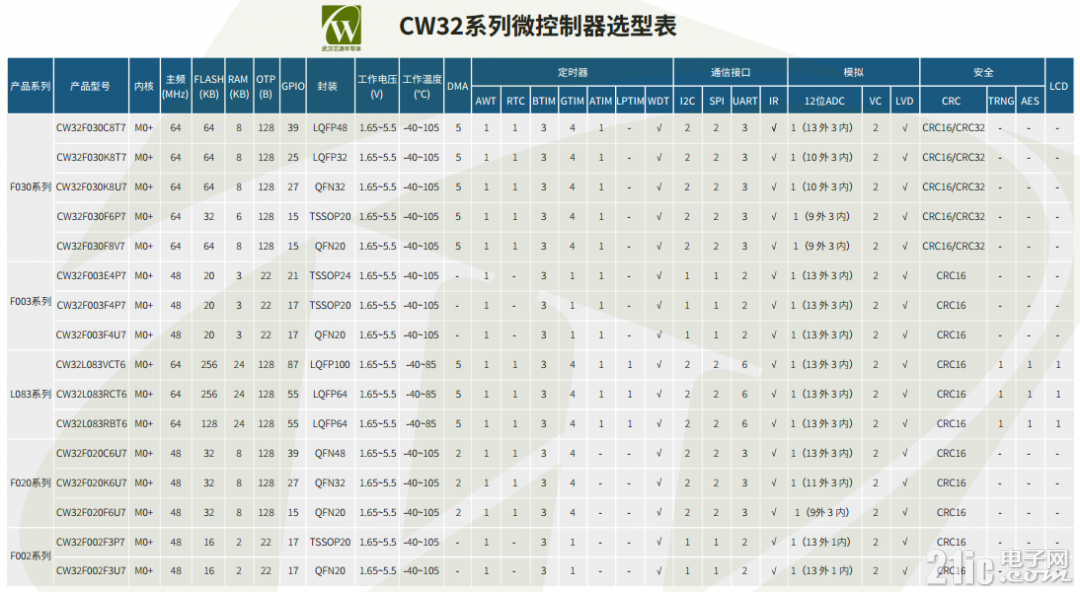This screenshot has width=1080, height=592.
Task: Select product model CW32F003F4U7
Action: [91, 335]
